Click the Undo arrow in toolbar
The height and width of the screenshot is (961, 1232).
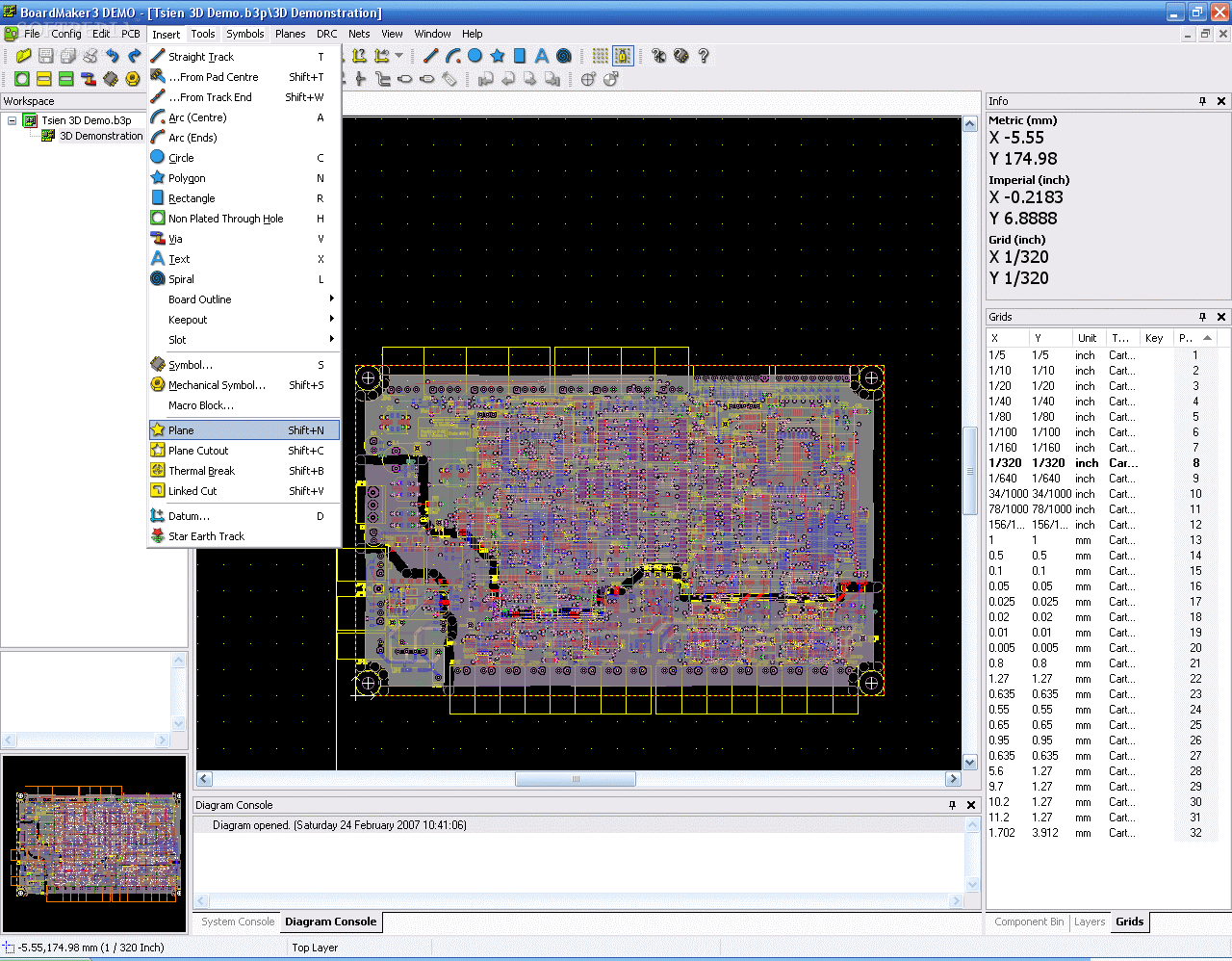tap(113, 56)
